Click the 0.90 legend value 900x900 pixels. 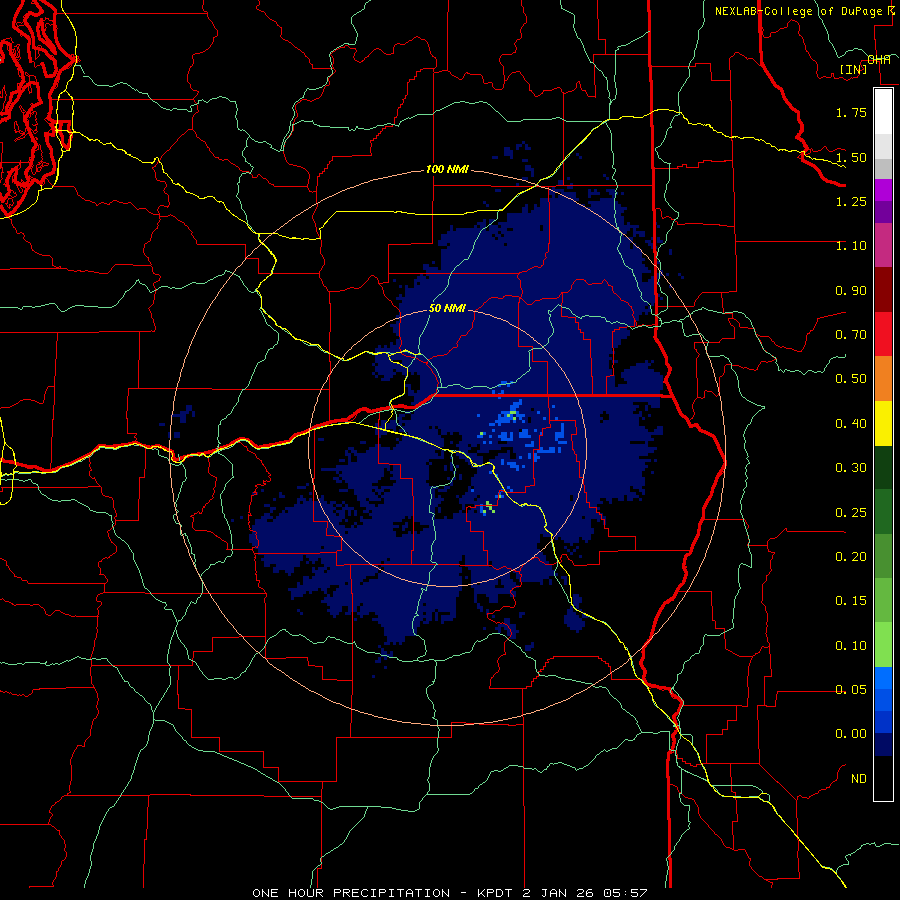point(851,290)
